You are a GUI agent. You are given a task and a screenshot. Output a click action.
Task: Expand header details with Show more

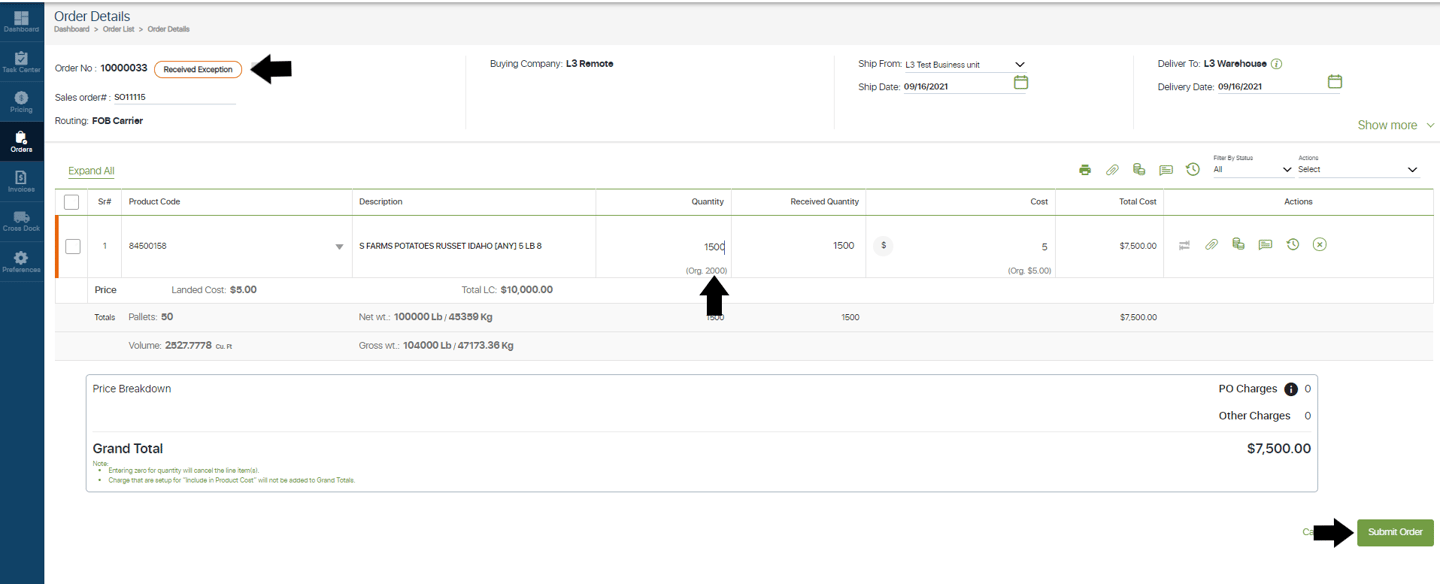click(1395, 125)
